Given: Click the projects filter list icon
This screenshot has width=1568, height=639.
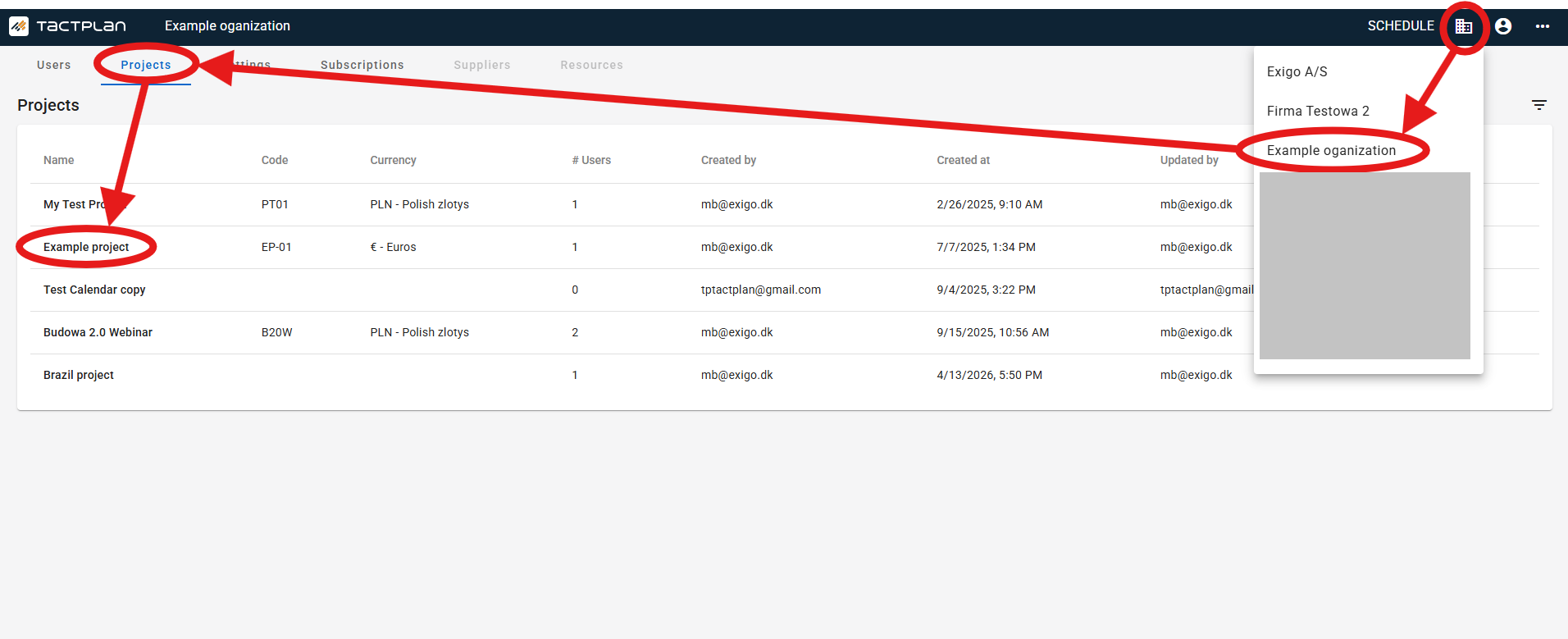Looking at the screenshot, I should coord(1539,105).
